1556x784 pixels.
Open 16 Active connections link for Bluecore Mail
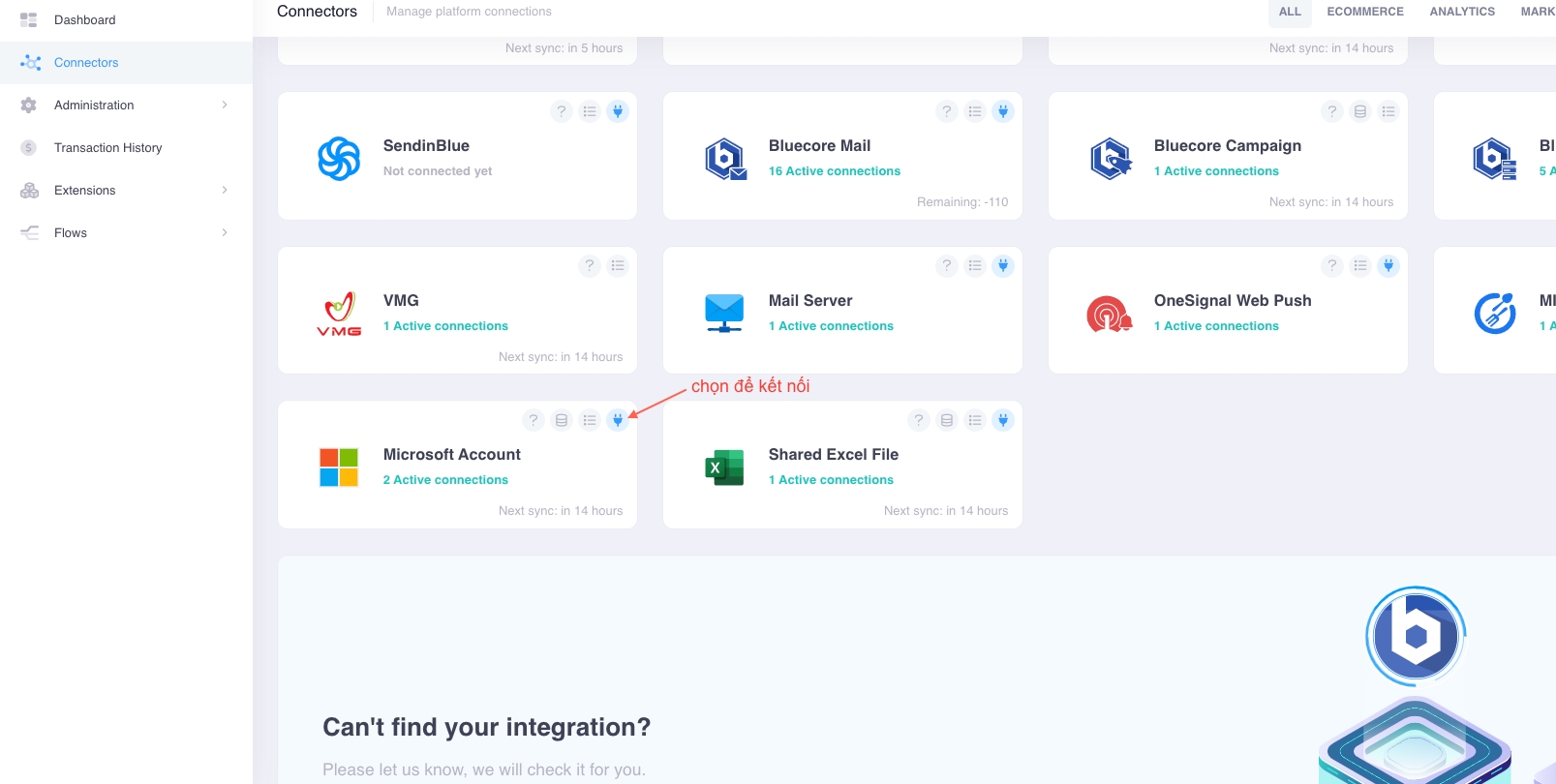pos(834,171)
